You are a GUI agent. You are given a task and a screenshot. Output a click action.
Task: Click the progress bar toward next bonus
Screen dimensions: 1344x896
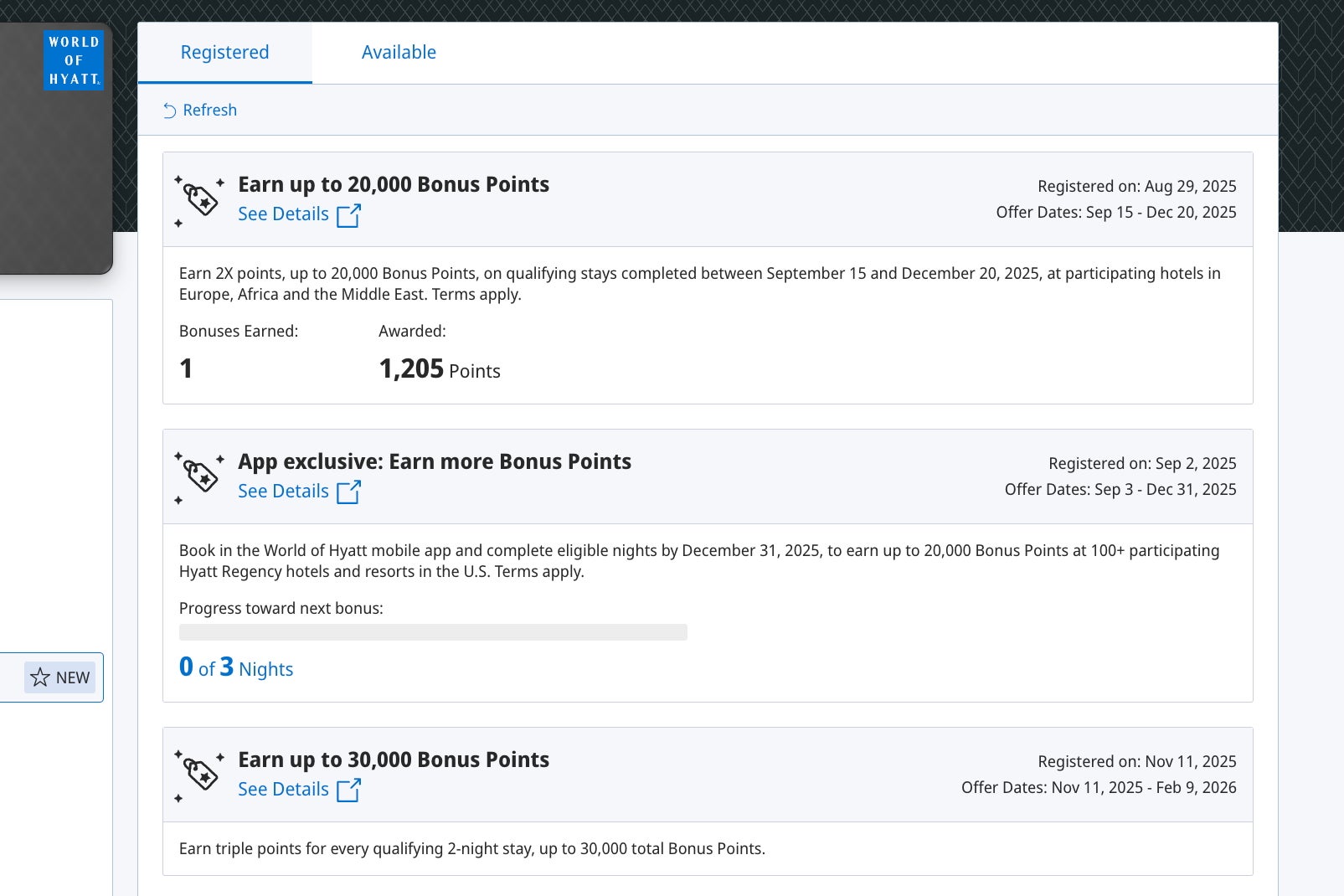(x=433, y=632)
